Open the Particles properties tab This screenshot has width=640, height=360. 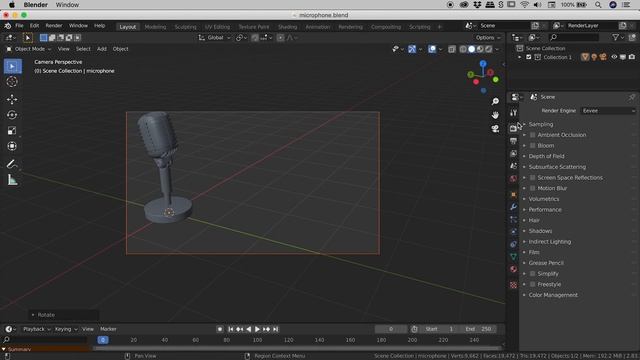pyautogui.click(x=513, y=220)
